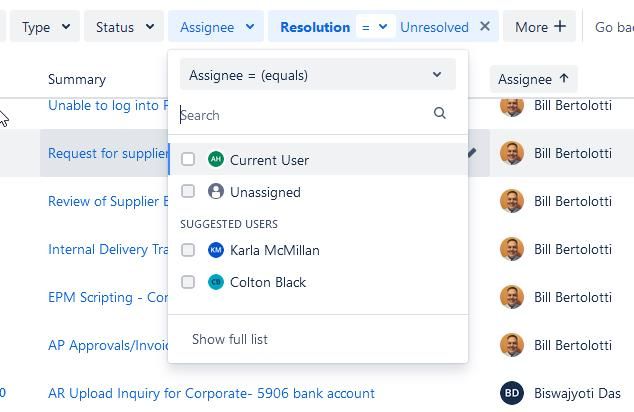Enable the Colton Black checkbox
The width and height of the screenshot is (634, 412).
tap(188, 282)
